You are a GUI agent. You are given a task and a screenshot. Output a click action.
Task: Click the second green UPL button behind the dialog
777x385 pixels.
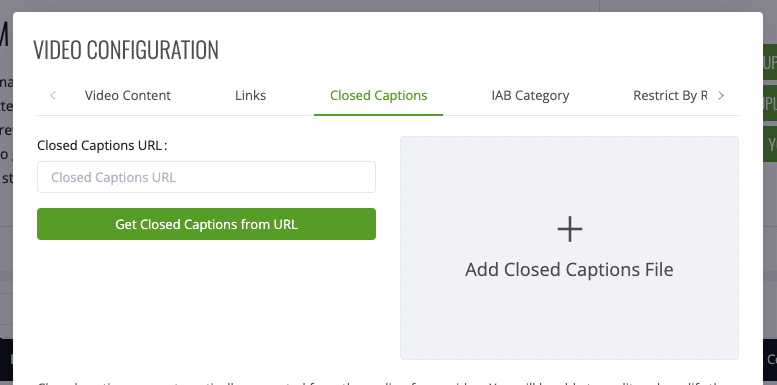click(x=770, y=103)
